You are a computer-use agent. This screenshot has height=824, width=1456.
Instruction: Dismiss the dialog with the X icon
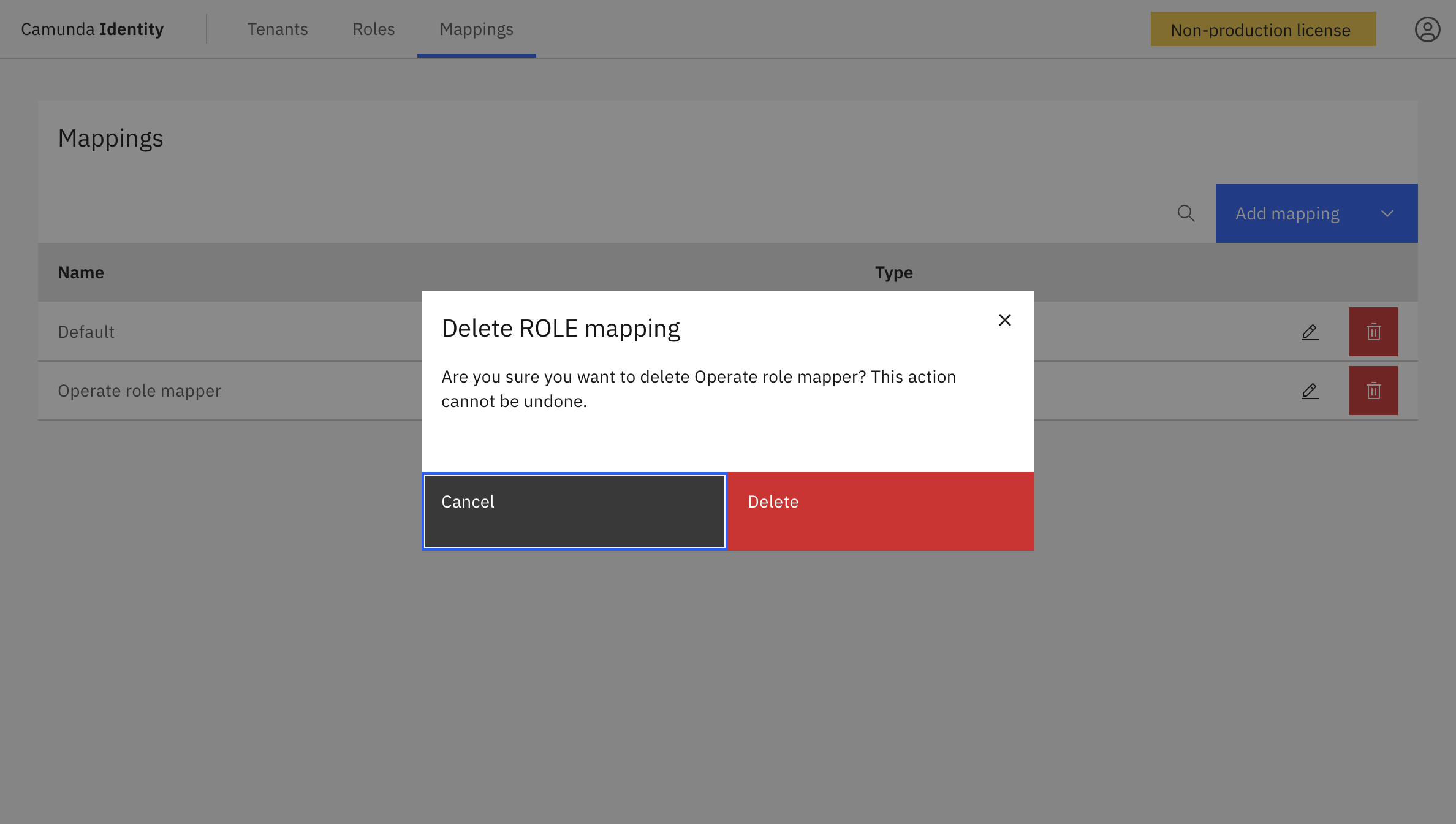[x=1004, y=320]
